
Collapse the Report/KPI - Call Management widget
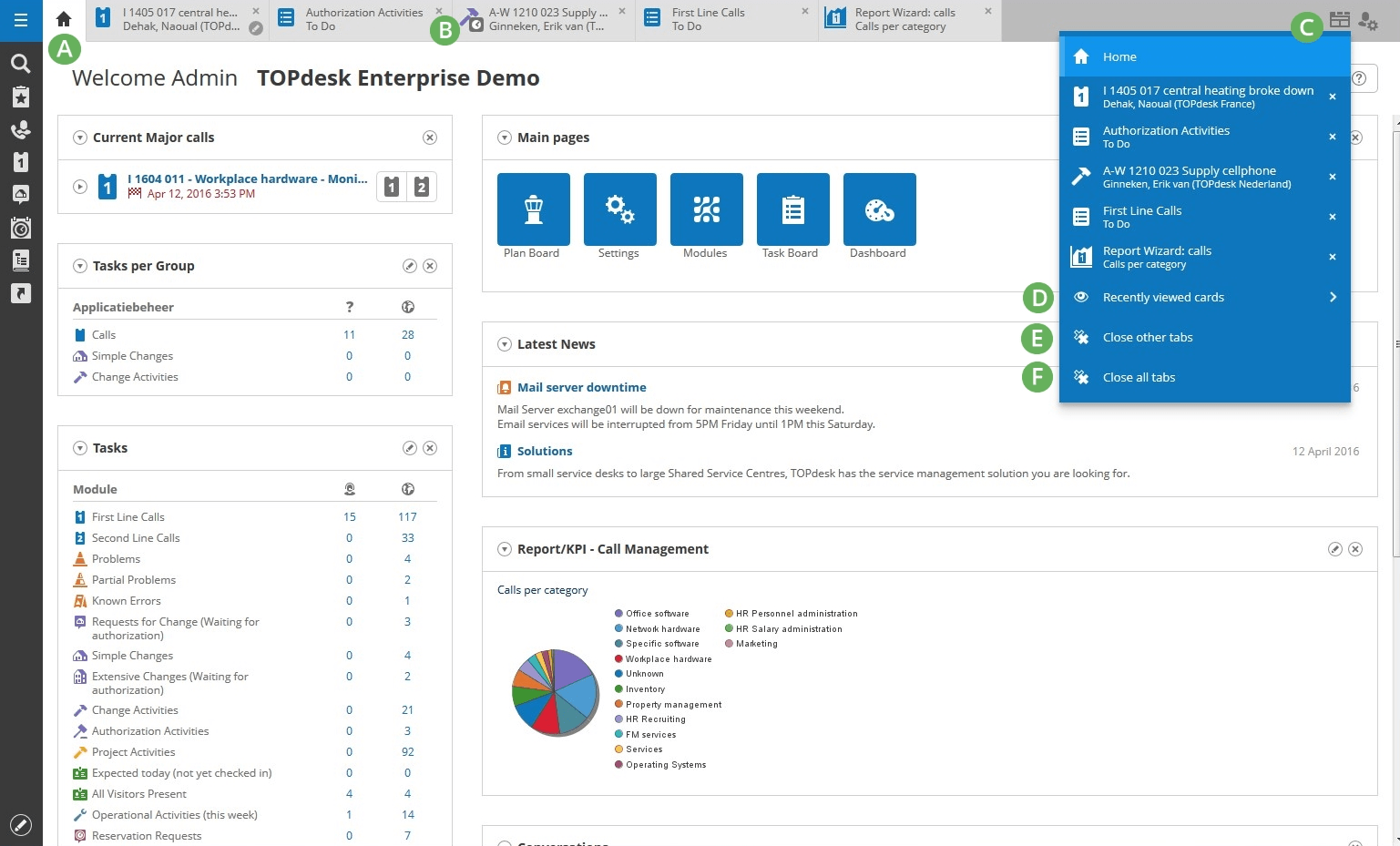tap(505, 549)
